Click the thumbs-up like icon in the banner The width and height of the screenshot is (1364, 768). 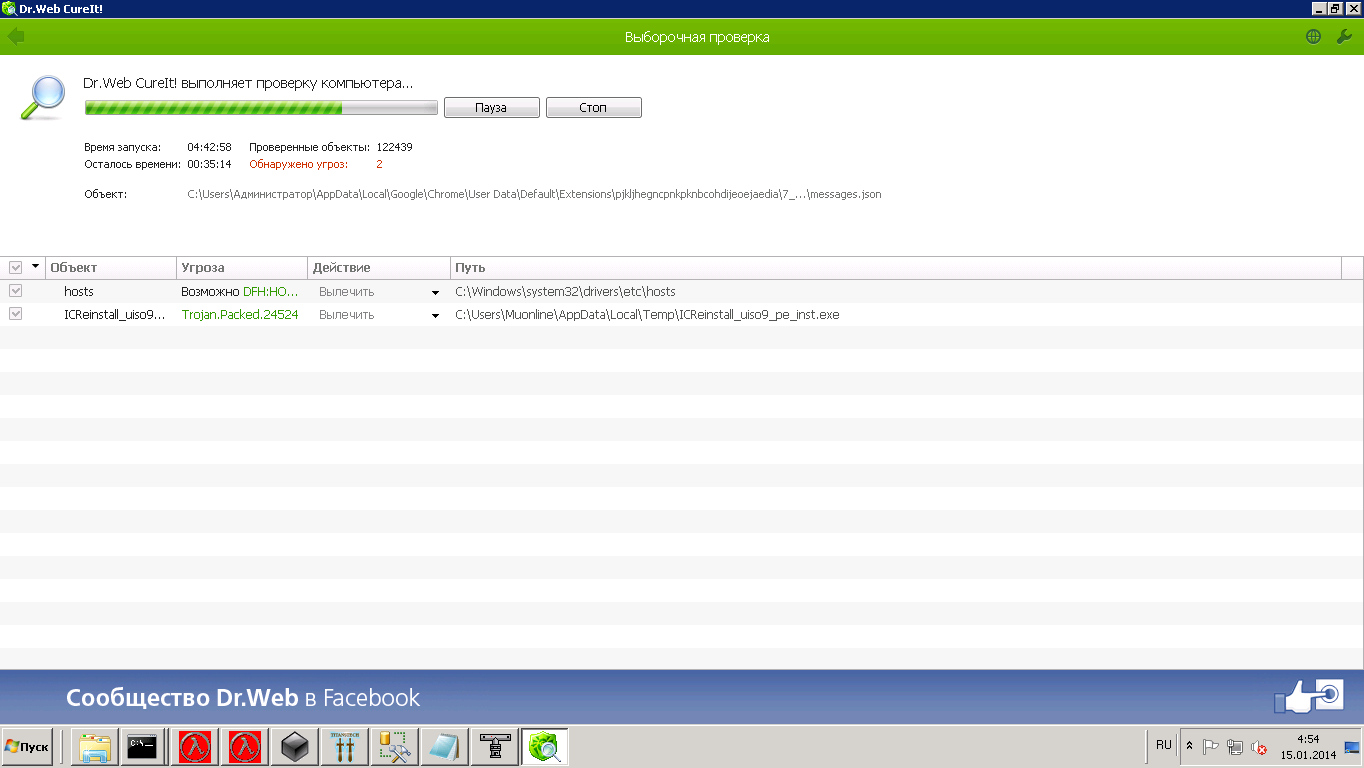click(1309, 696)
